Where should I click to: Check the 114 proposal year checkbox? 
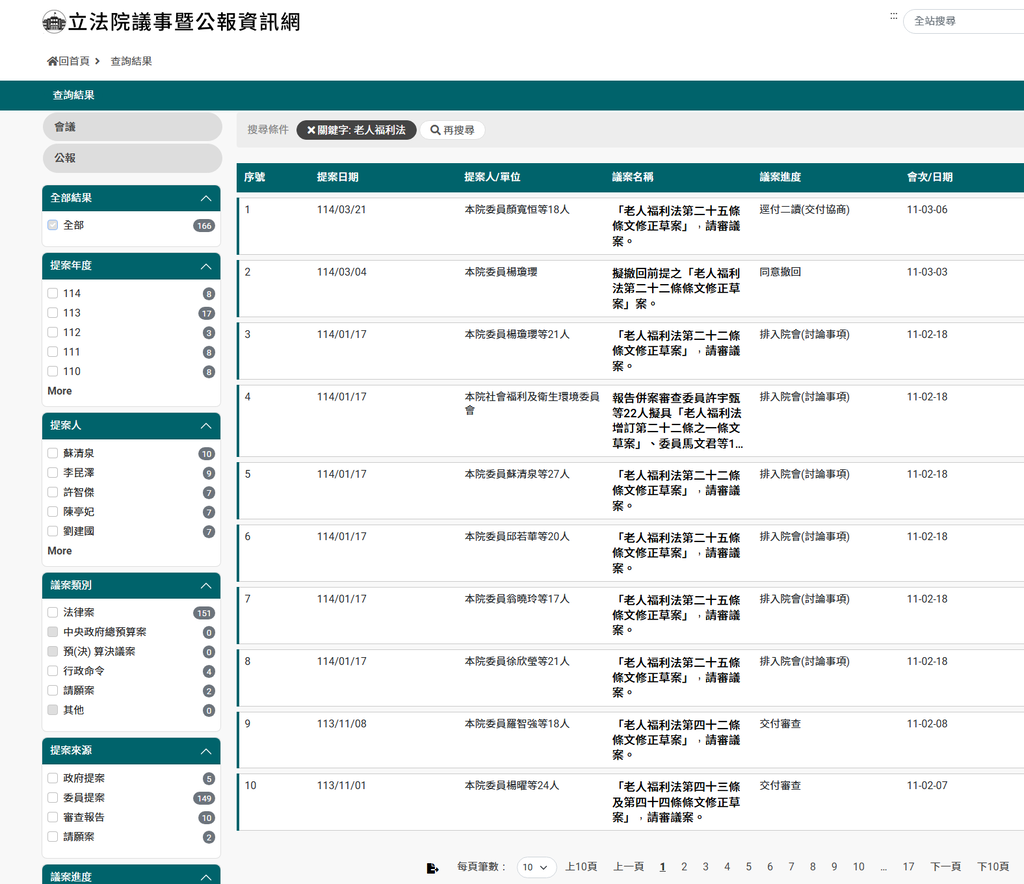point(52,293)
